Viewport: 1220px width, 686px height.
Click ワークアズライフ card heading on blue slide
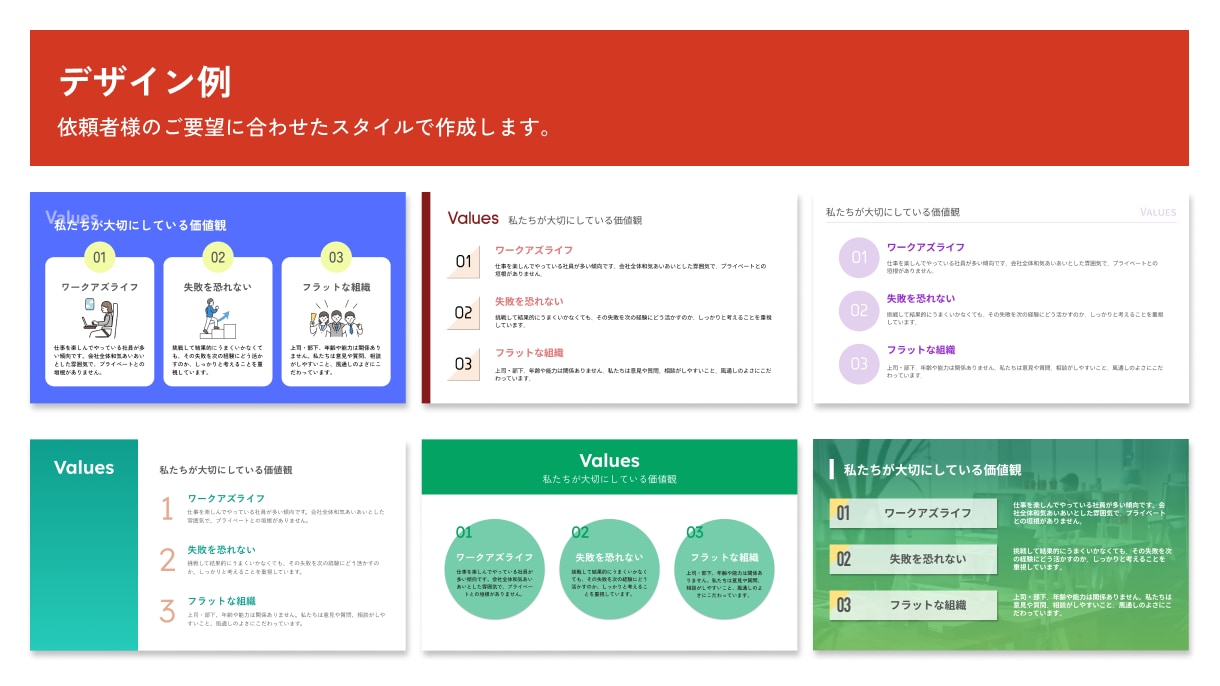coord(100,287)
